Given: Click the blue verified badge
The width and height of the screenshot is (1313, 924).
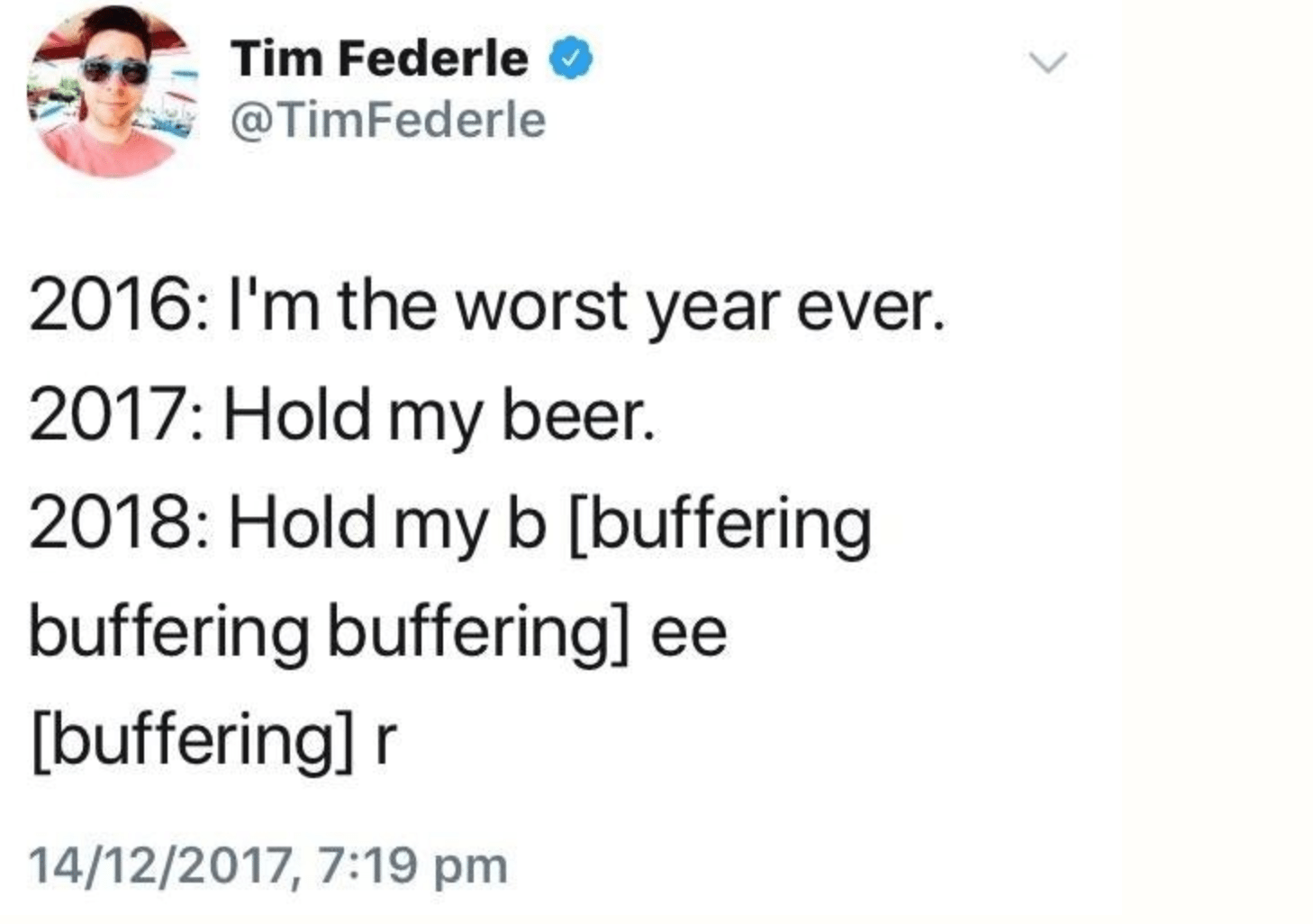Looking at the screenshot, I should click(x=571, y=59).
